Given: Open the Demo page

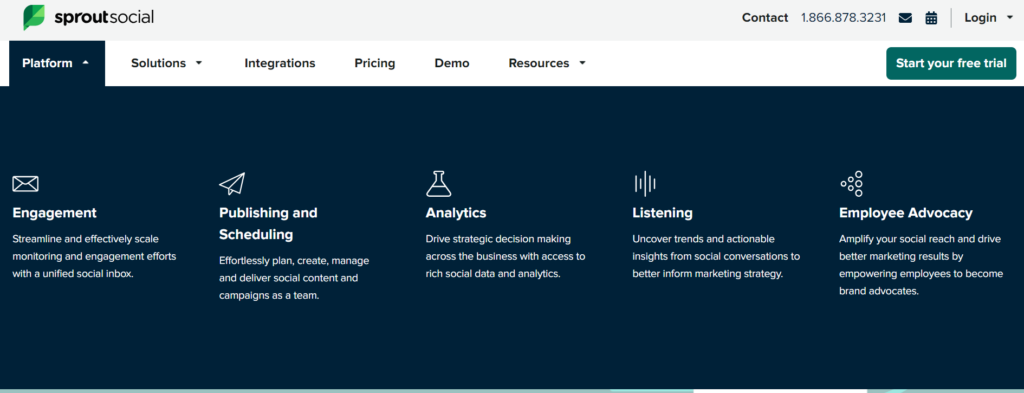Looking at the screenshot, I should (x=452, y=63).
